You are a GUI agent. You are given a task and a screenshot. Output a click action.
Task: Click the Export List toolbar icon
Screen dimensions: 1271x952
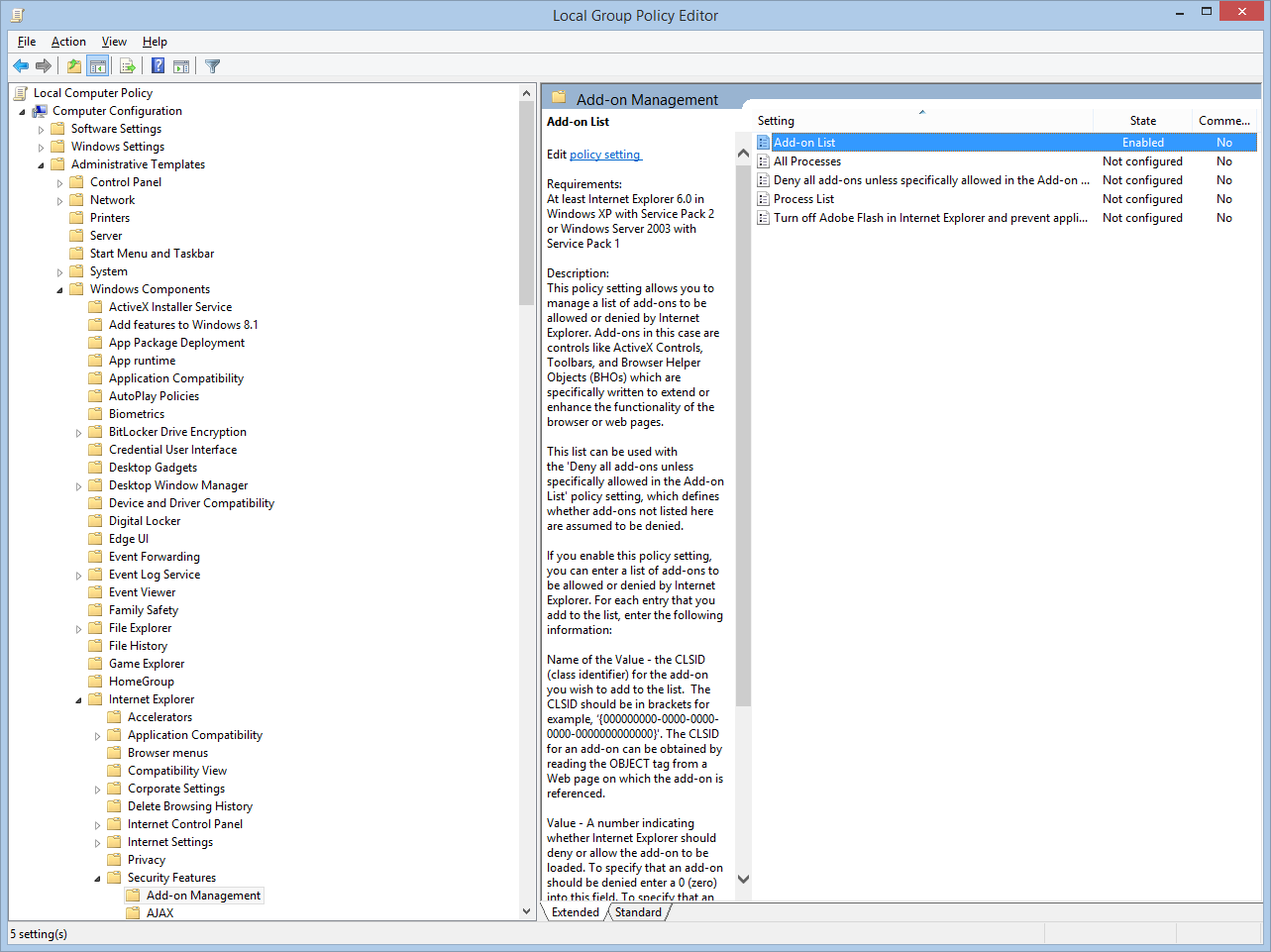tap(128, 66)
